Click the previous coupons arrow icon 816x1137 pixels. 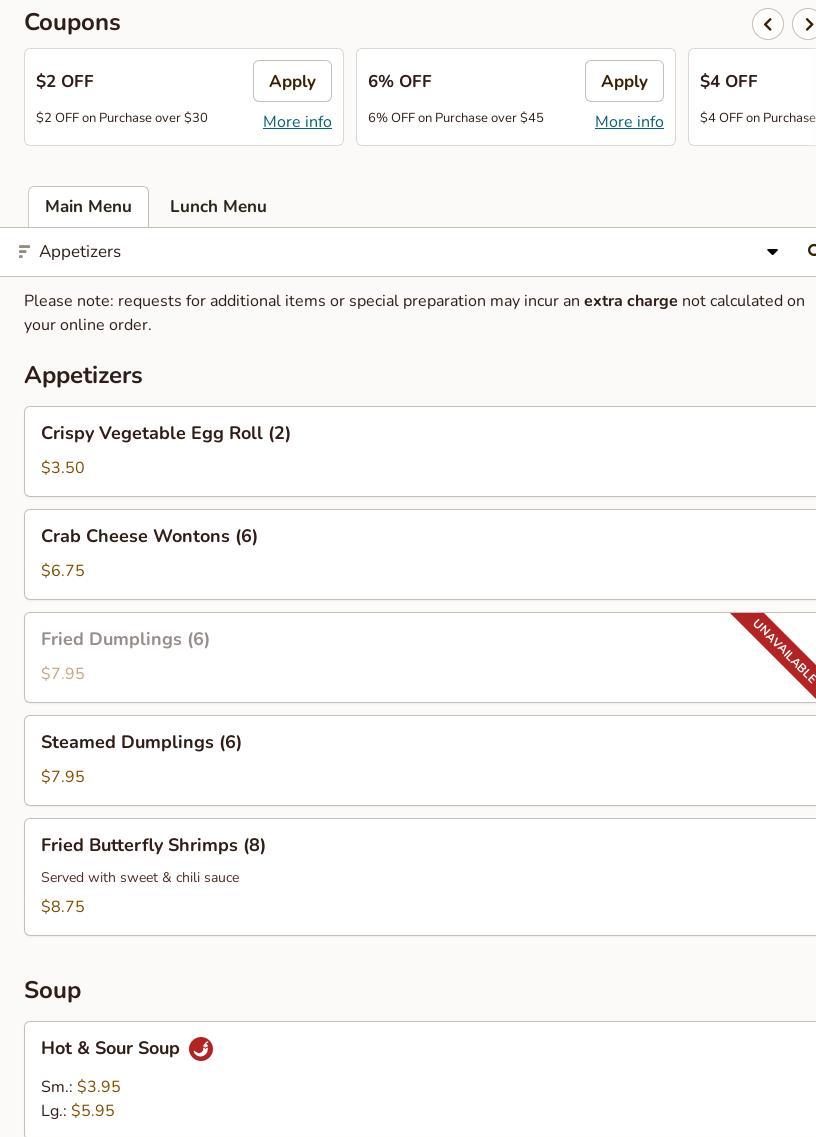pos(768,24)
